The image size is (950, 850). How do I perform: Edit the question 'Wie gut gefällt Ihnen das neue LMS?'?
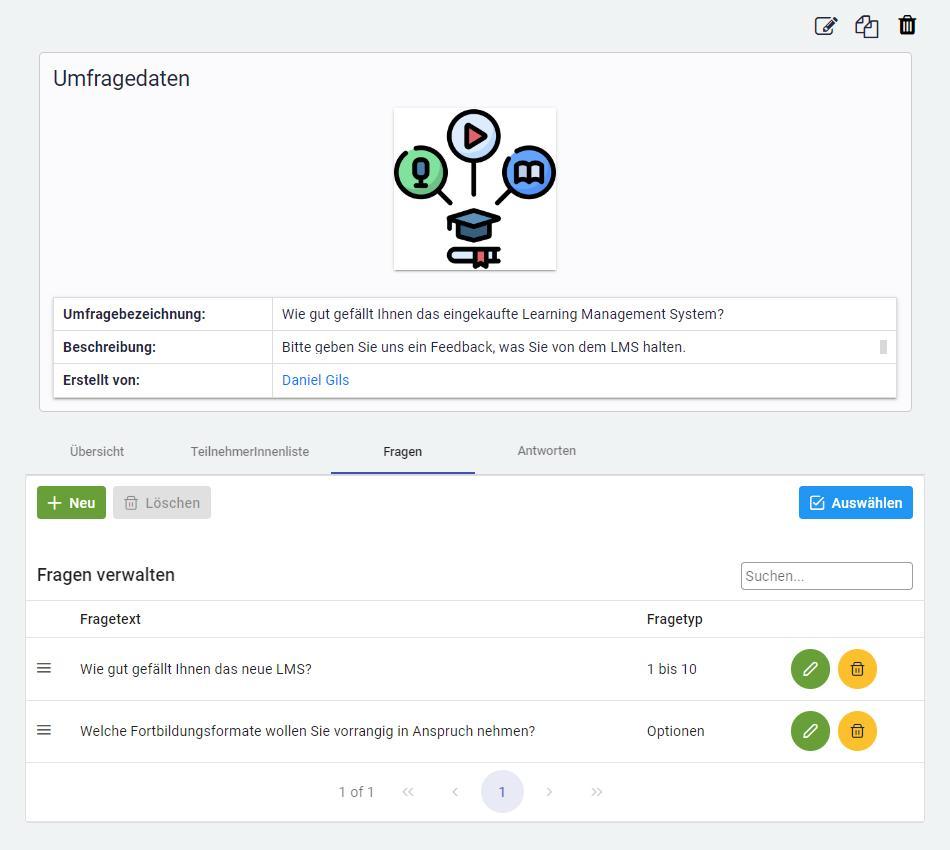click(x=810, y=669)
